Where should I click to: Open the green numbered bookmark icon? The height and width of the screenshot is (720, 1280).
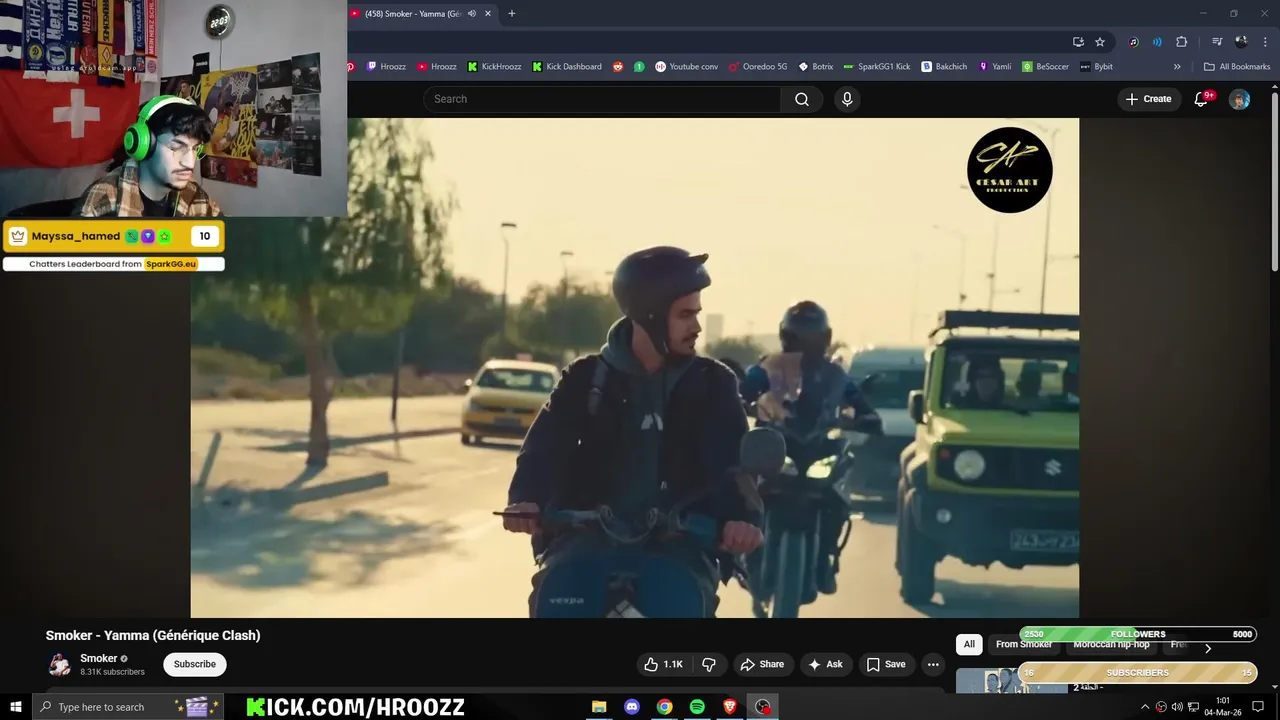pos(639,67)
